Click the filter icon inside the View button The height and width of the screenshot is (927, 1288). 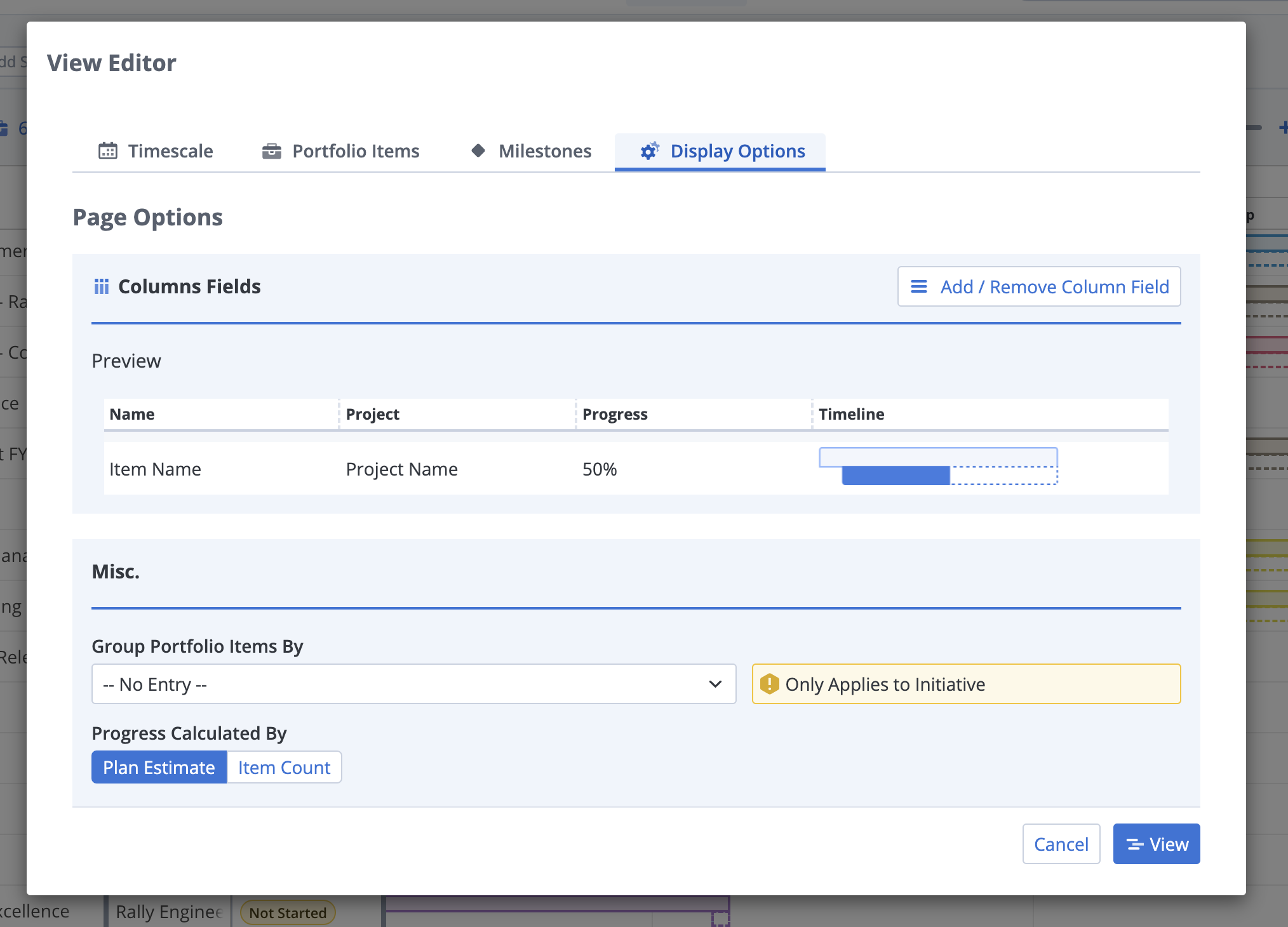(1136, 844)
